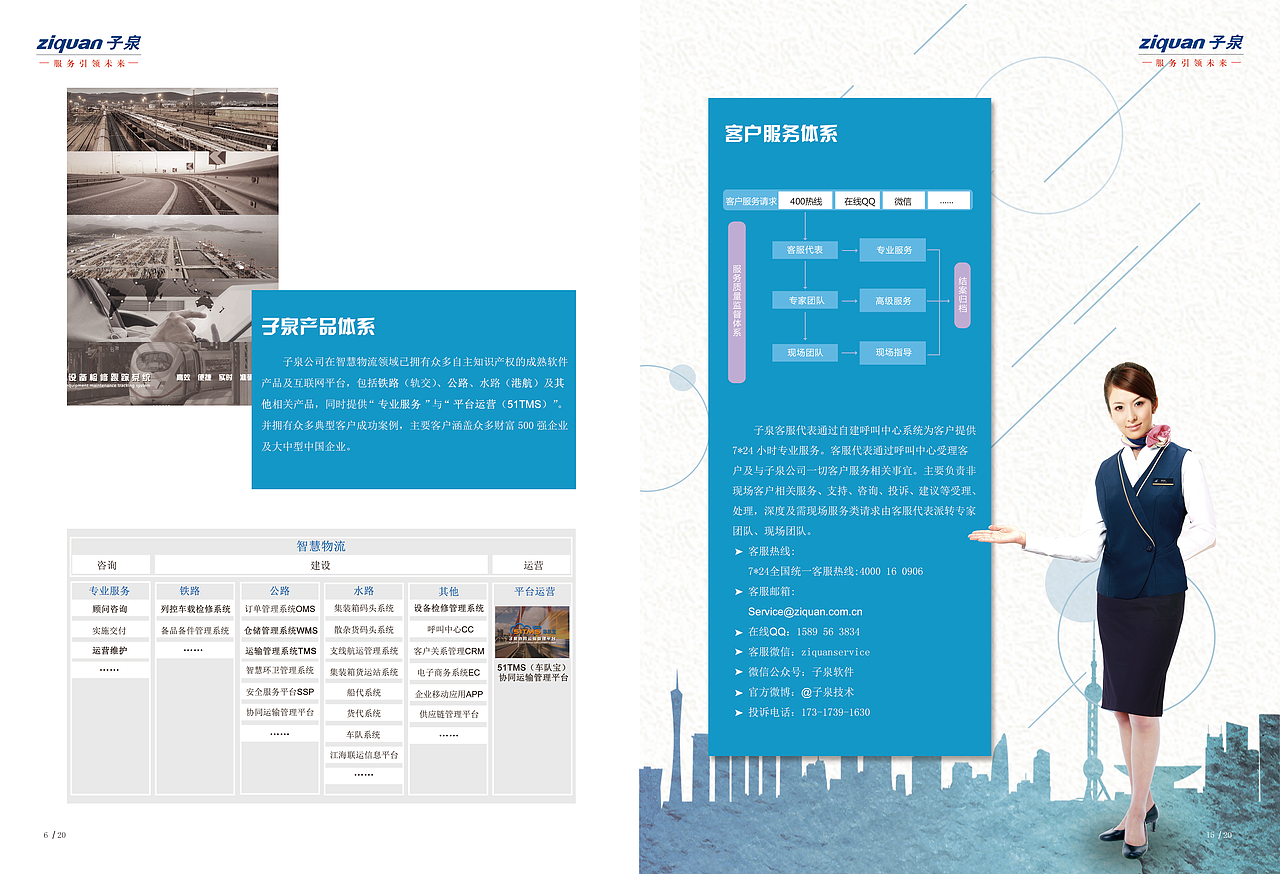Click the 江海联运信息平台 cell
The image size is (1280, 874).
pyautogui.click(x=364, y=755)
